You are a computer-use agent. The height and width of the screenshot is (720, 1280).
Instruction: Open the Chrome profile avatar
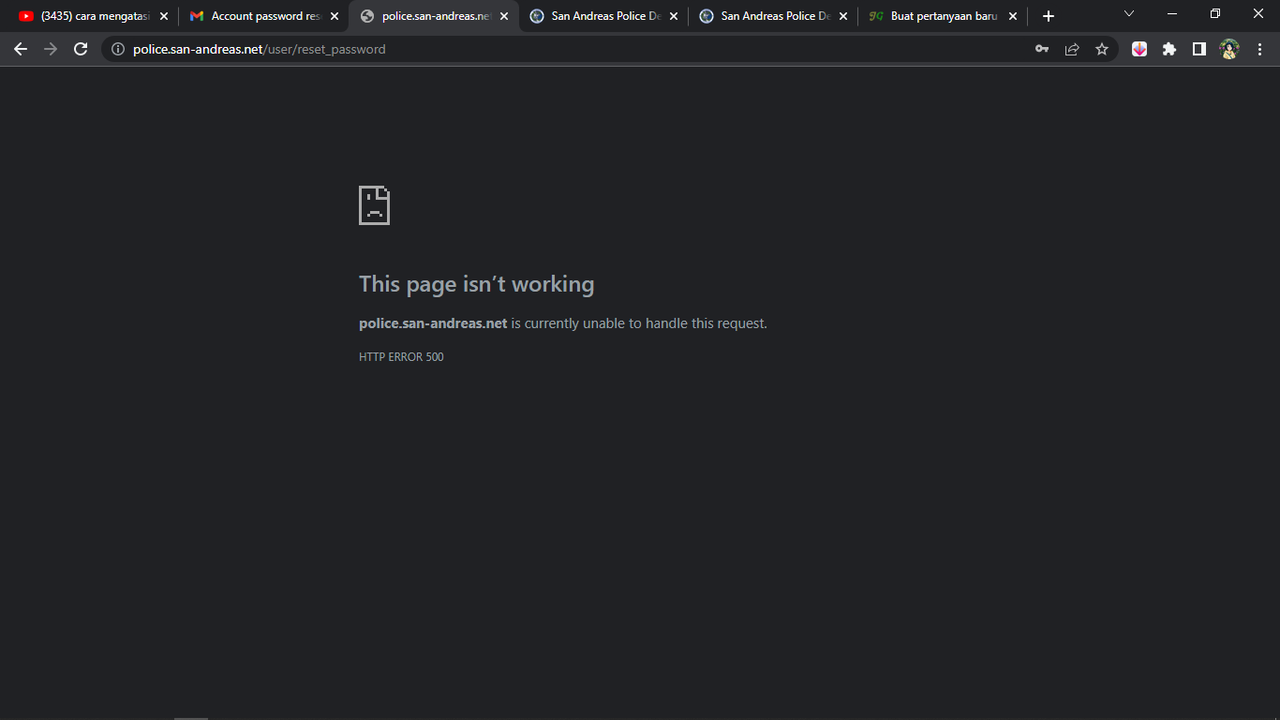click(1229, 49)
